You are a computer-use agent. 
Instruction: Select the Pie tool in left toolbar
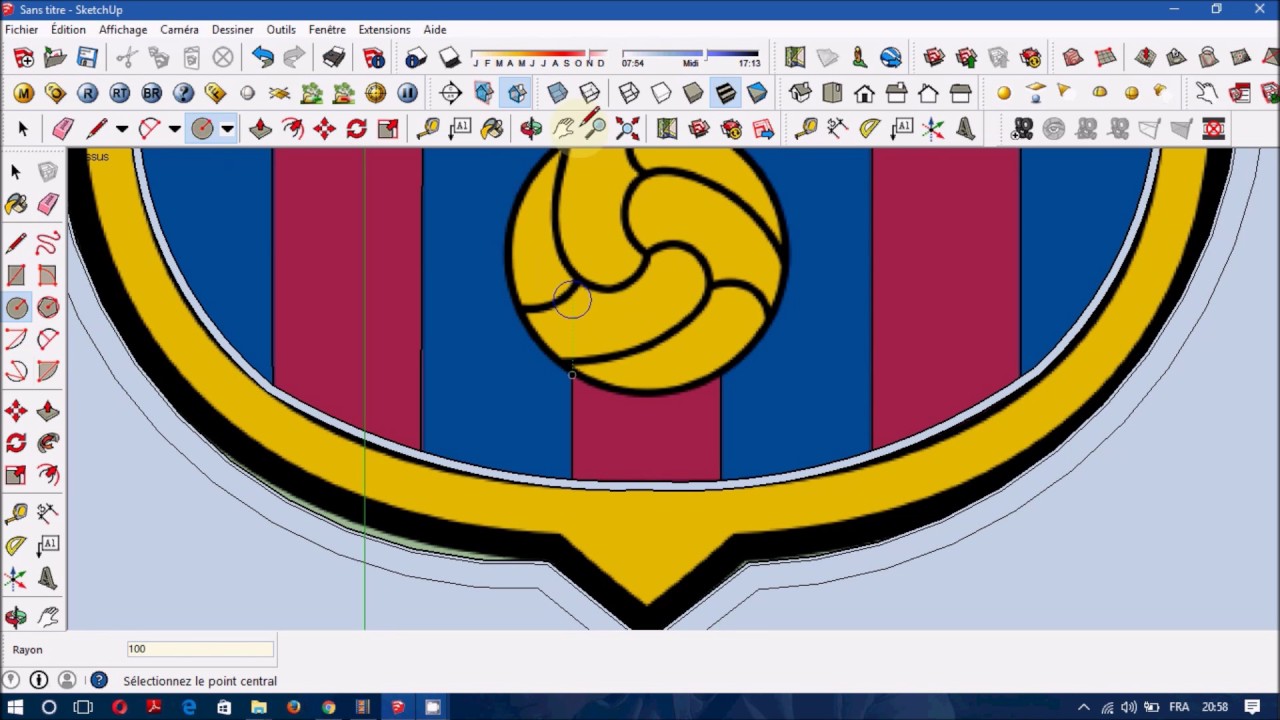point(48,371)
